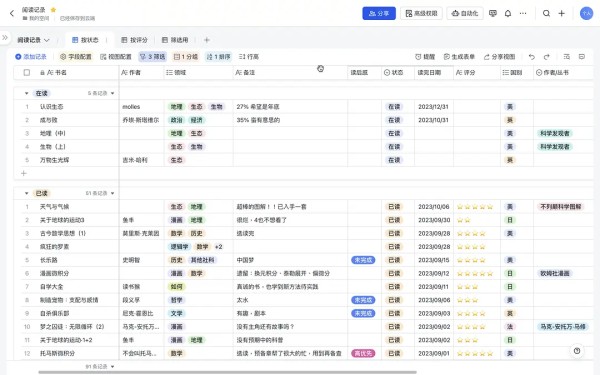Collapse the 已读 group with its triangle
This screenshot has width=600, height=375.
pos(26,193)
